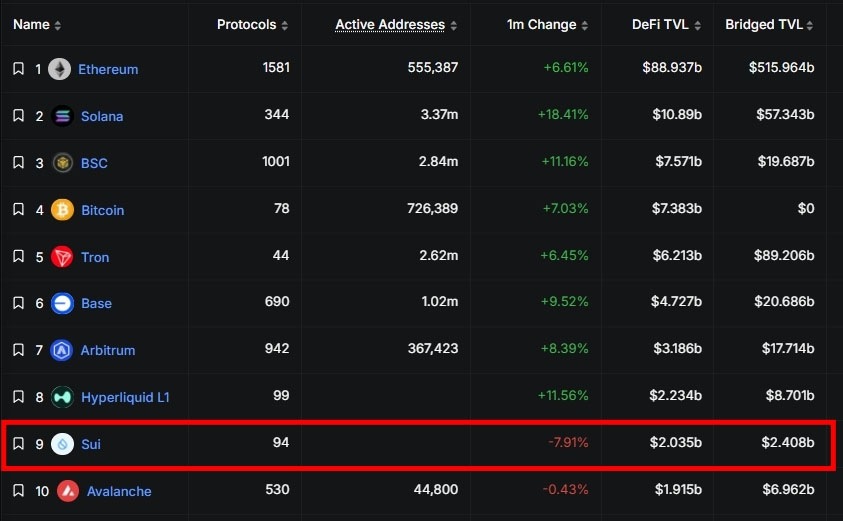Select the $7.571b DeFi TVL cell
Screen dimensions: 843x521
pos(678,161)
